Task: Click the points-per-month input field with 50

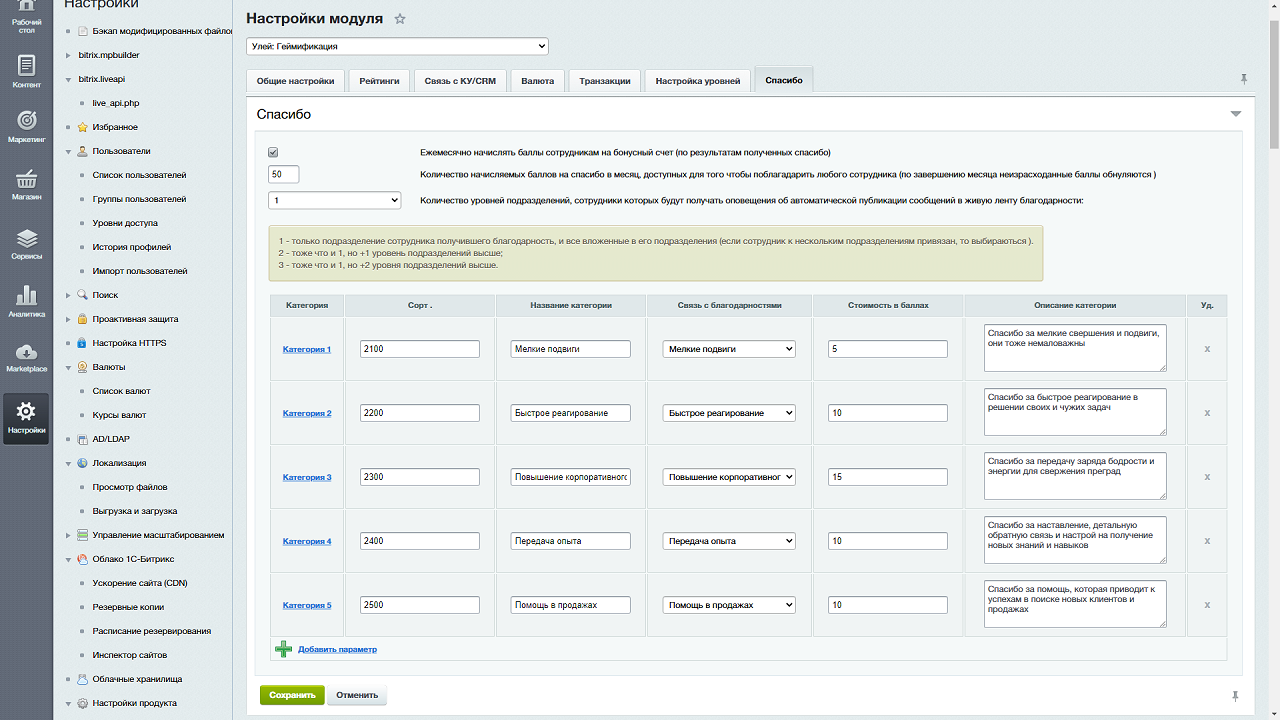Action: click(284, 174)
